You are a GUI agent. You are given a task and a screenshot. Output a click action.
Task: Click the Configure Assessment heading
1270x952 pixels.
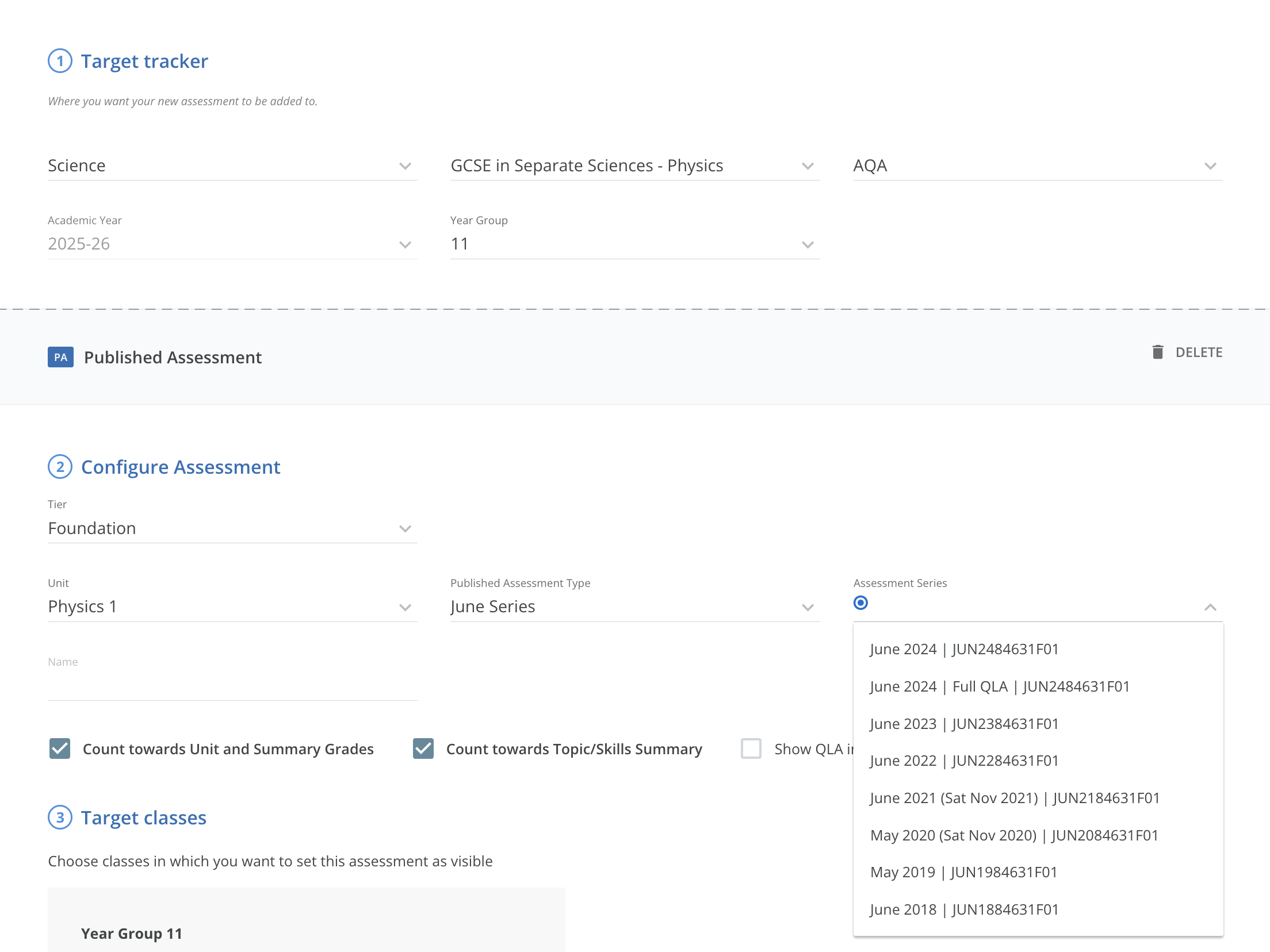pyautogui.click(x=181, y=467)
